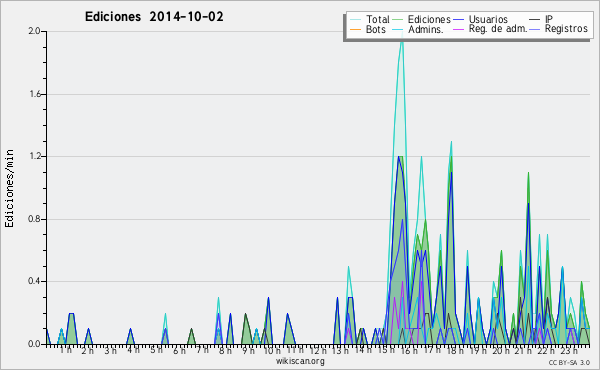600x370 pixels.
Task: Click the 0.8 y-axis value
Action: point(34,219)
